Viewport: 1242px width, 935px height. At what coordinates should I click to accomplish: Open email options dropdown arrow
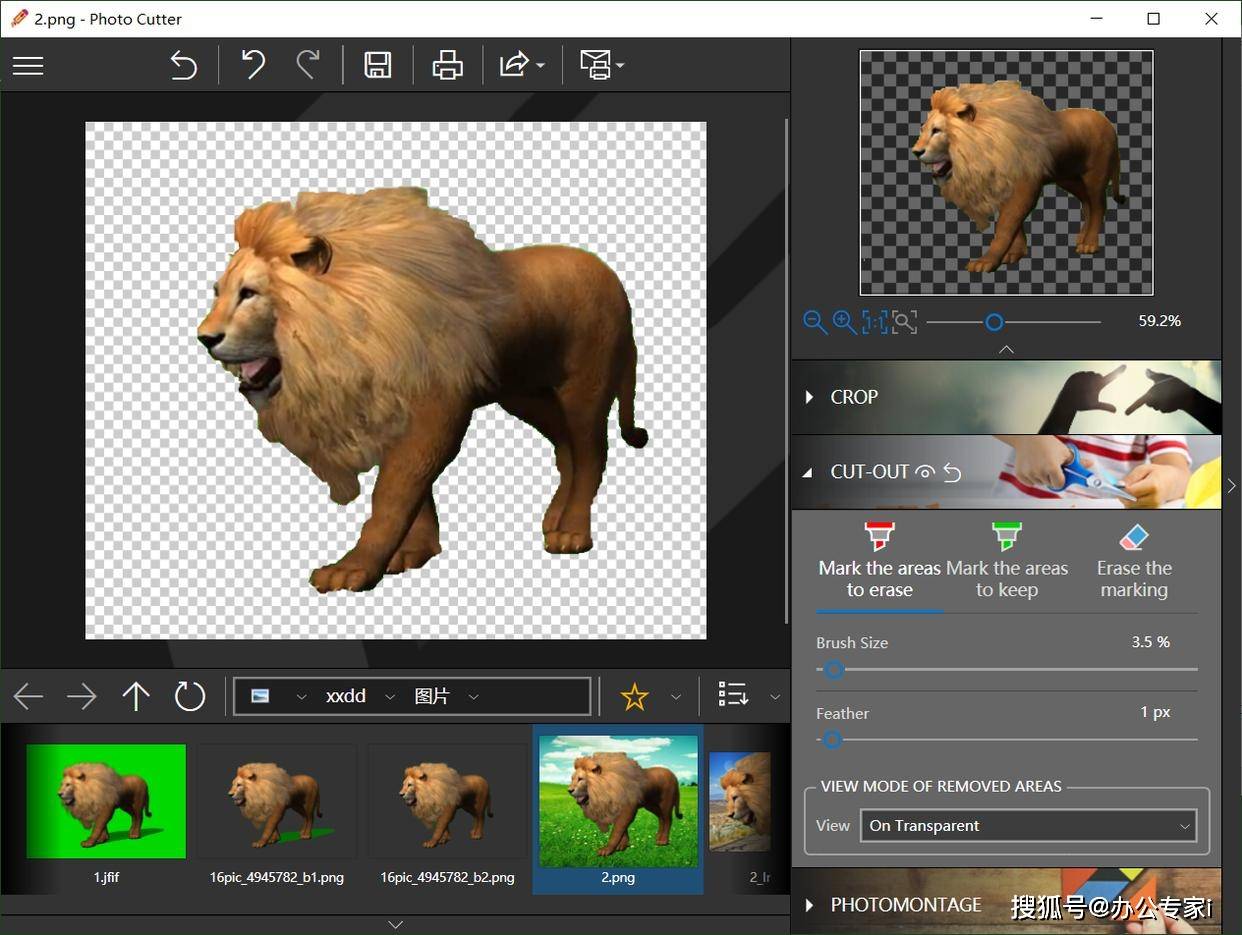pos(620,66)
